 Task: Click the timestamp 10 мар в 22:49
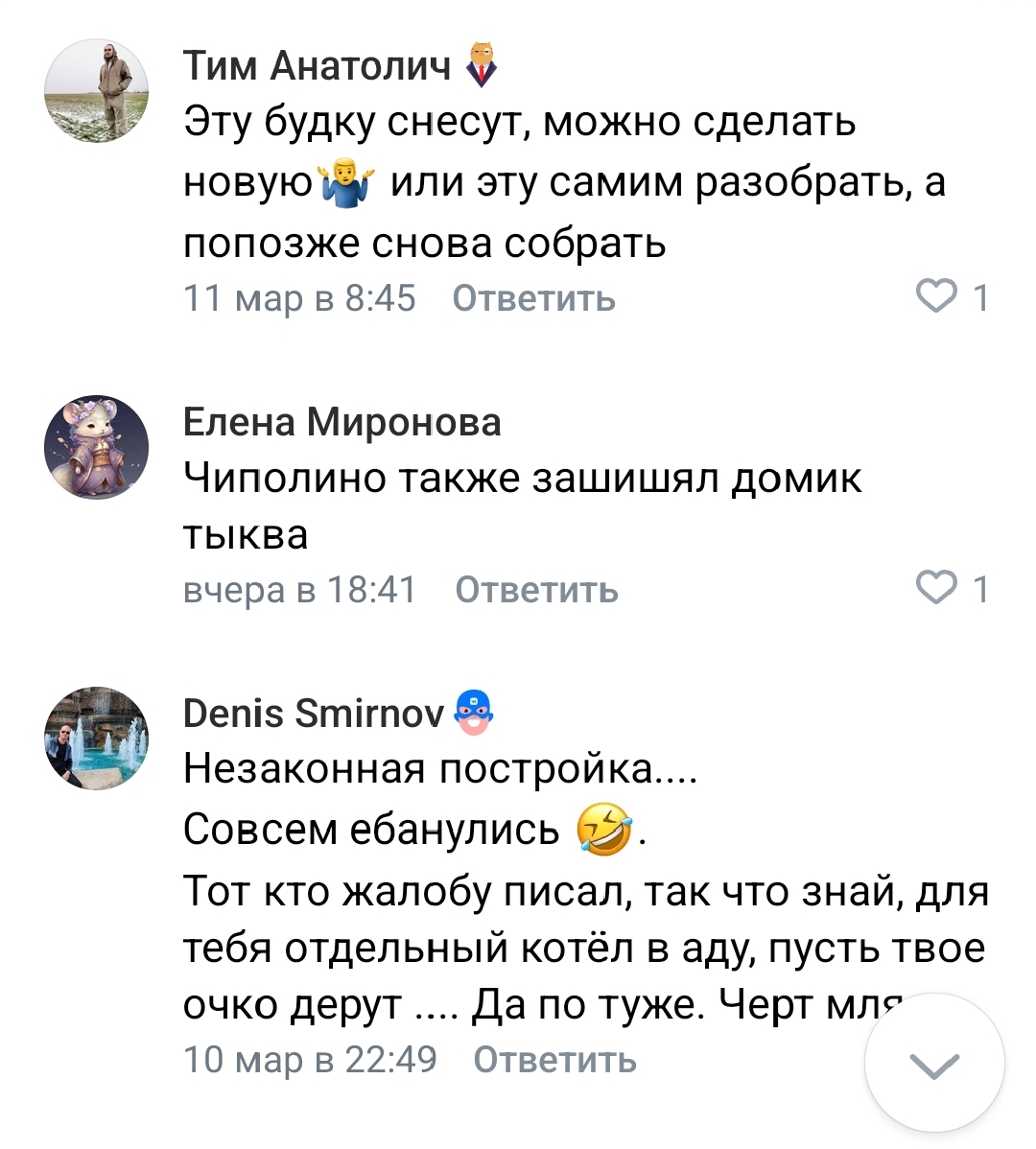point(310,1060)
